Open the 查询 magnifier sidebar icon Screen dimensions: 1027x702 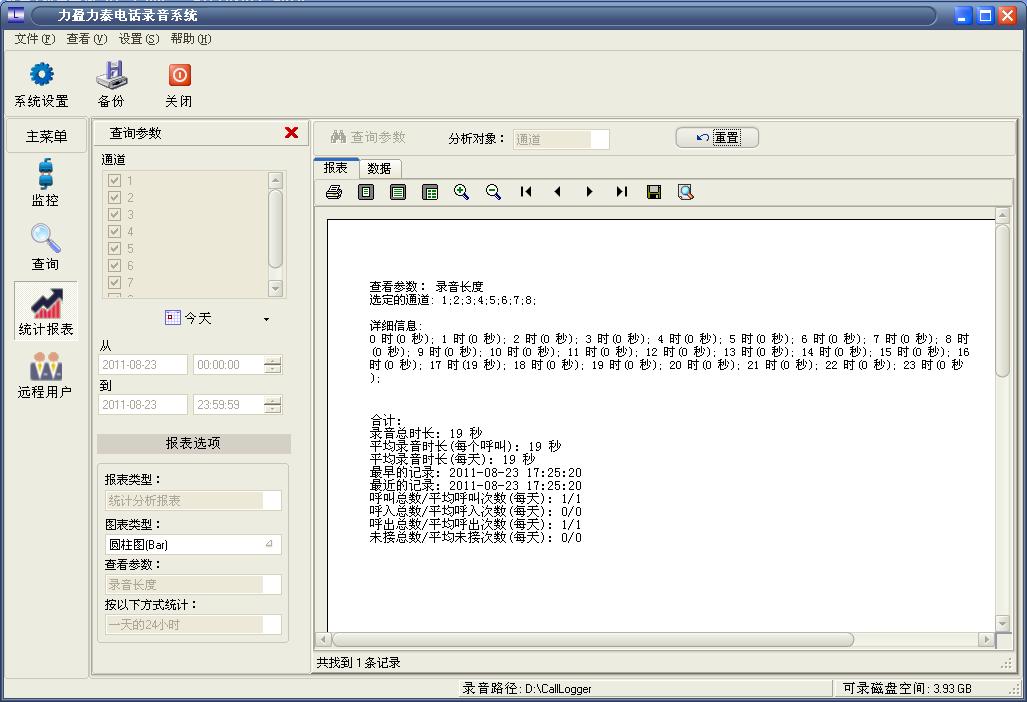[45, 240]
